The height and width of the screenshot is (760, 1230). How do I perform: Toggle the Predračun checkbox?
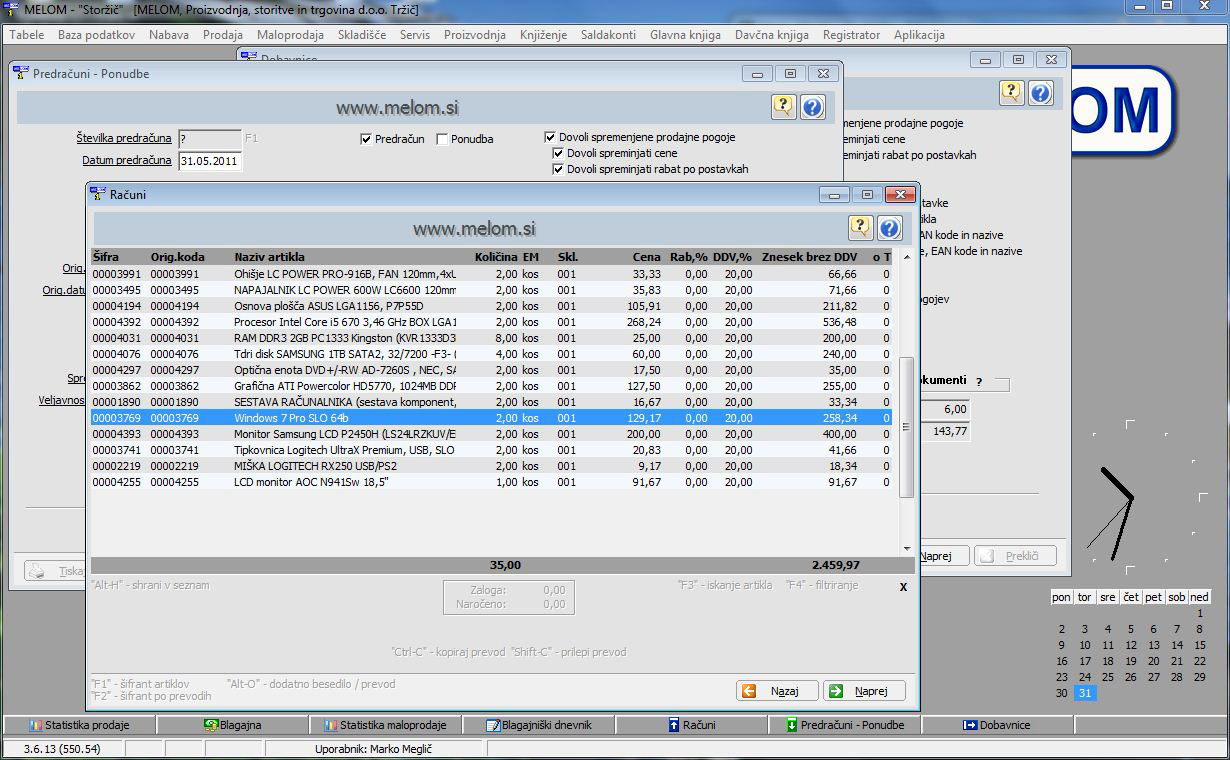click(366, 139)
